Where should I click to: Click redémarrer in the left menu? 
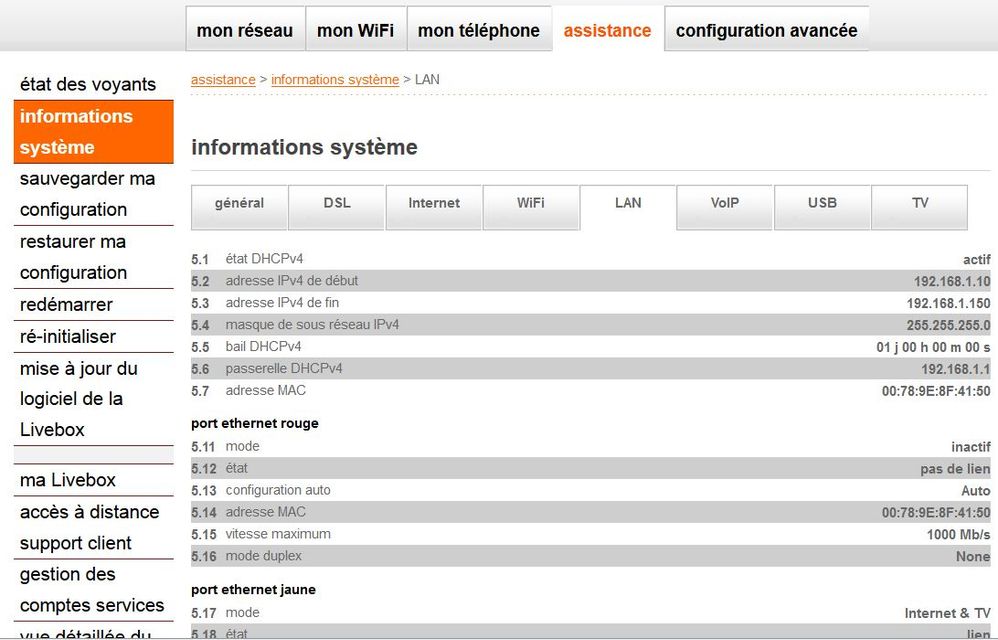(66, 305)
